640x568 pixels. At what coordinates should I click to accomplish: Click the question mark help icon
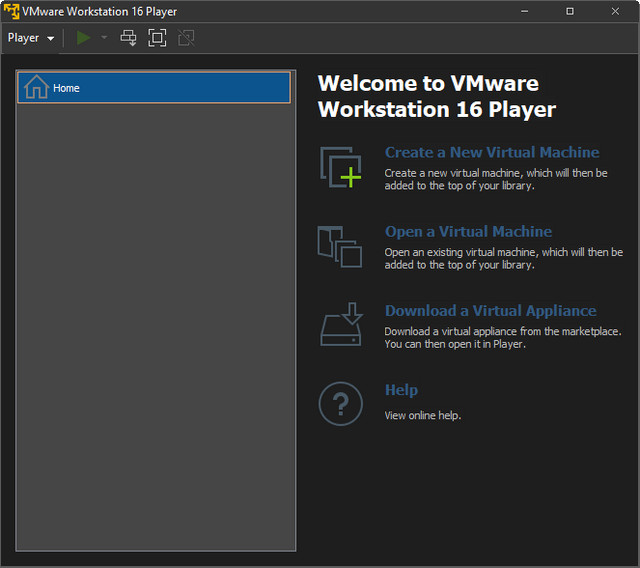[x=340, y=404]
